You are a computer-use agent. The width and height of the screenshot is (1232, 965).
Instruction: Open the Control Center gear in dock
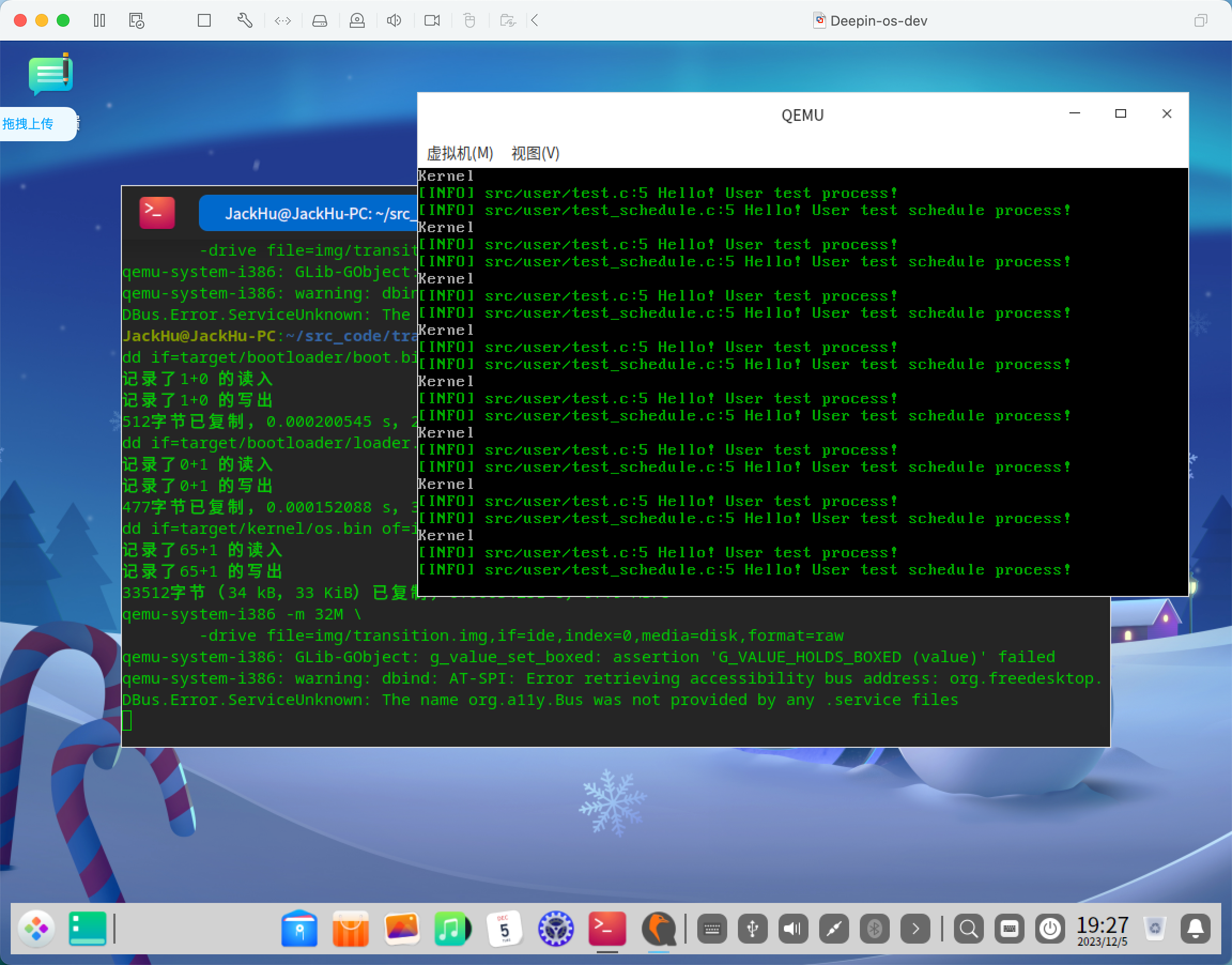click(x=556, y=928)
